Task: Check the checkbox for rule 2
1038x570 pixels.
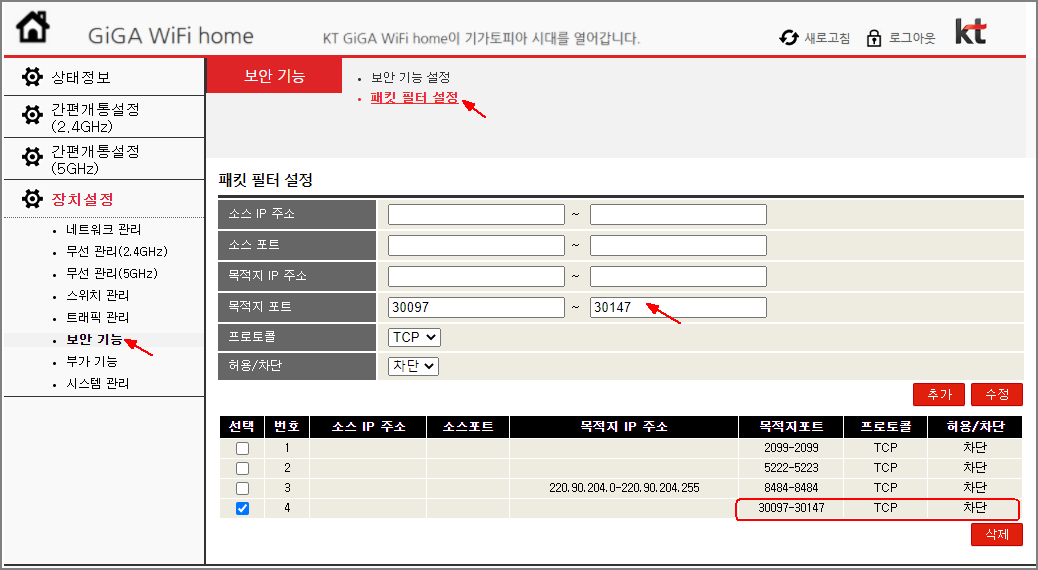Action: point(242,468)
